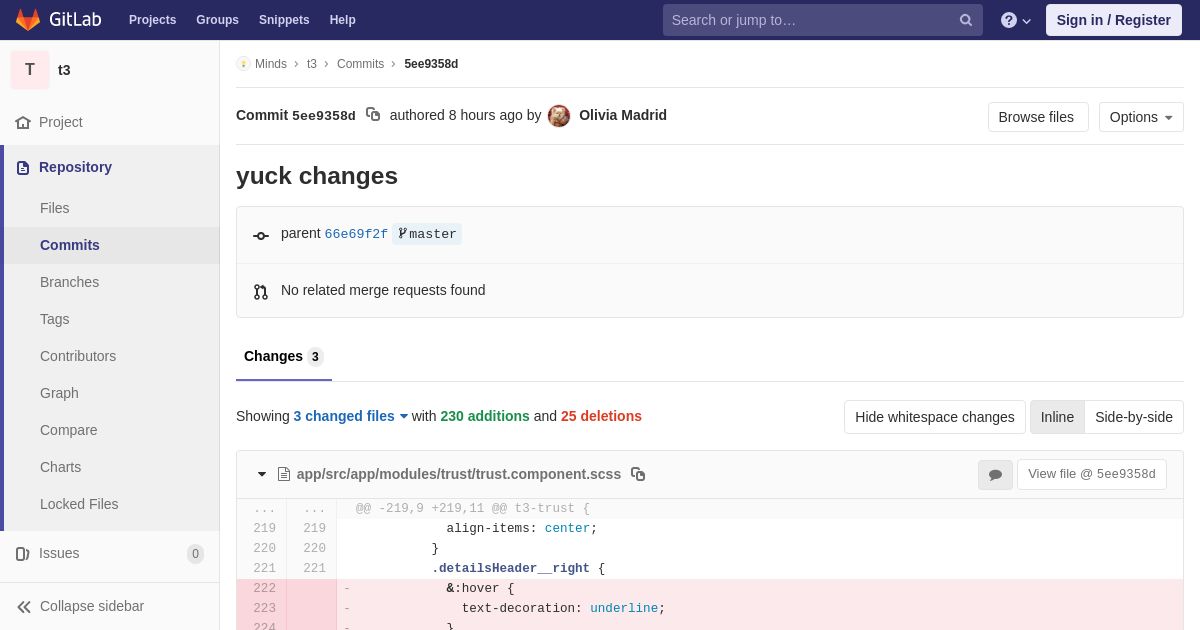Screen dimensions: 1200x630
Task: Click the search magnifier icon
Action: click(965, 20)
